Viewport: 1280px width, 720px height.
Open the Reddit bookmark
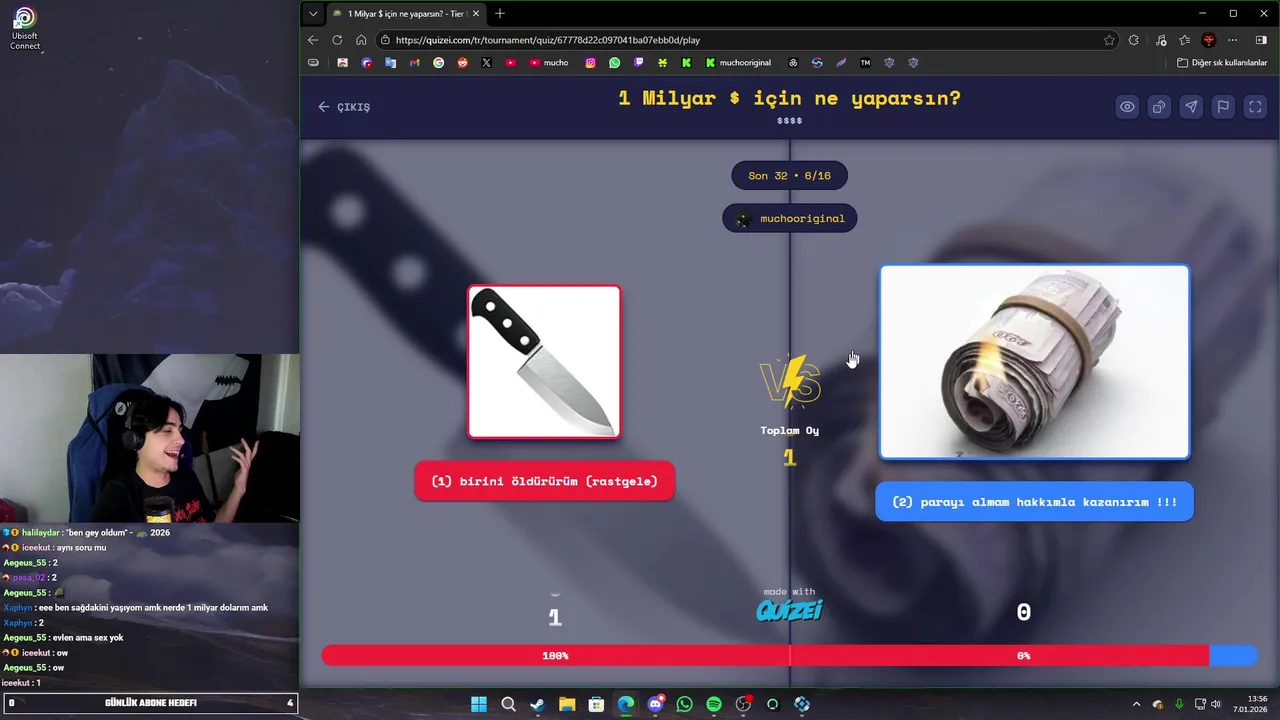462,62
